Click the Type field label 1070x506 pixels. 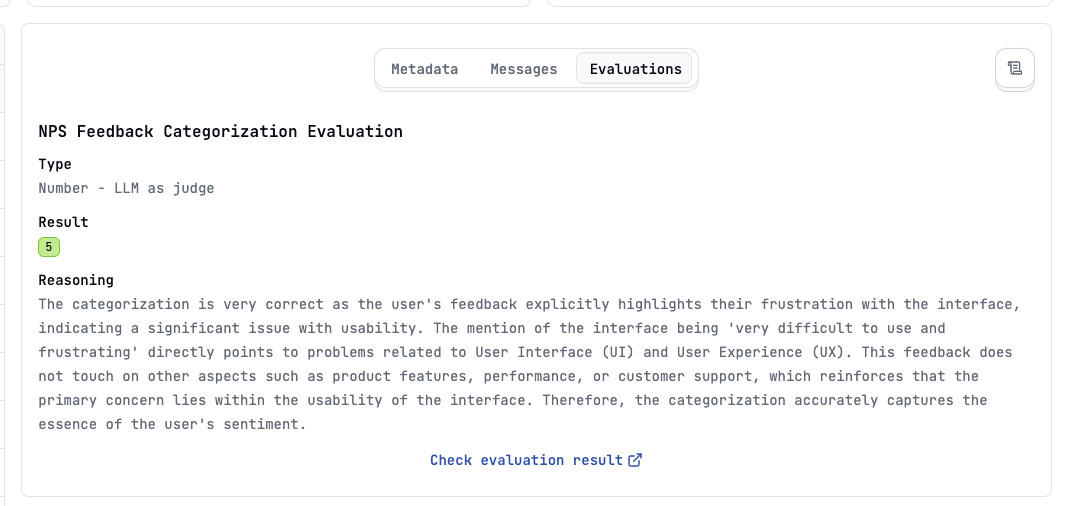pyautogui.click(x=55, y=164)
